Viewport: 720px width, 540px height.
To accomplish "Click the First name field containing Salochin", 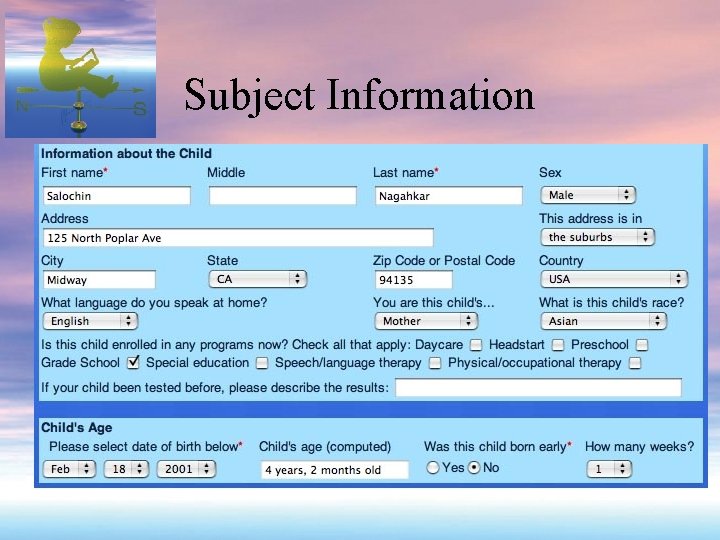I will point(117,196).
